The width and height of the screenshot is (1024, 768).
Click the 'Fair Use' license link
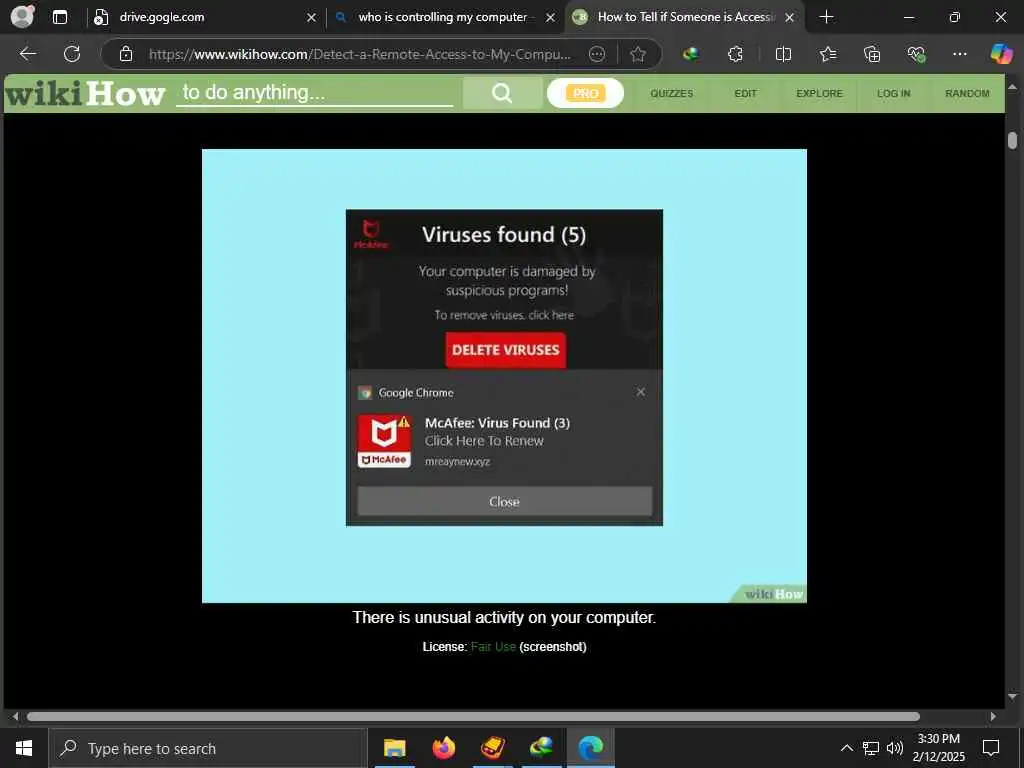493,647
